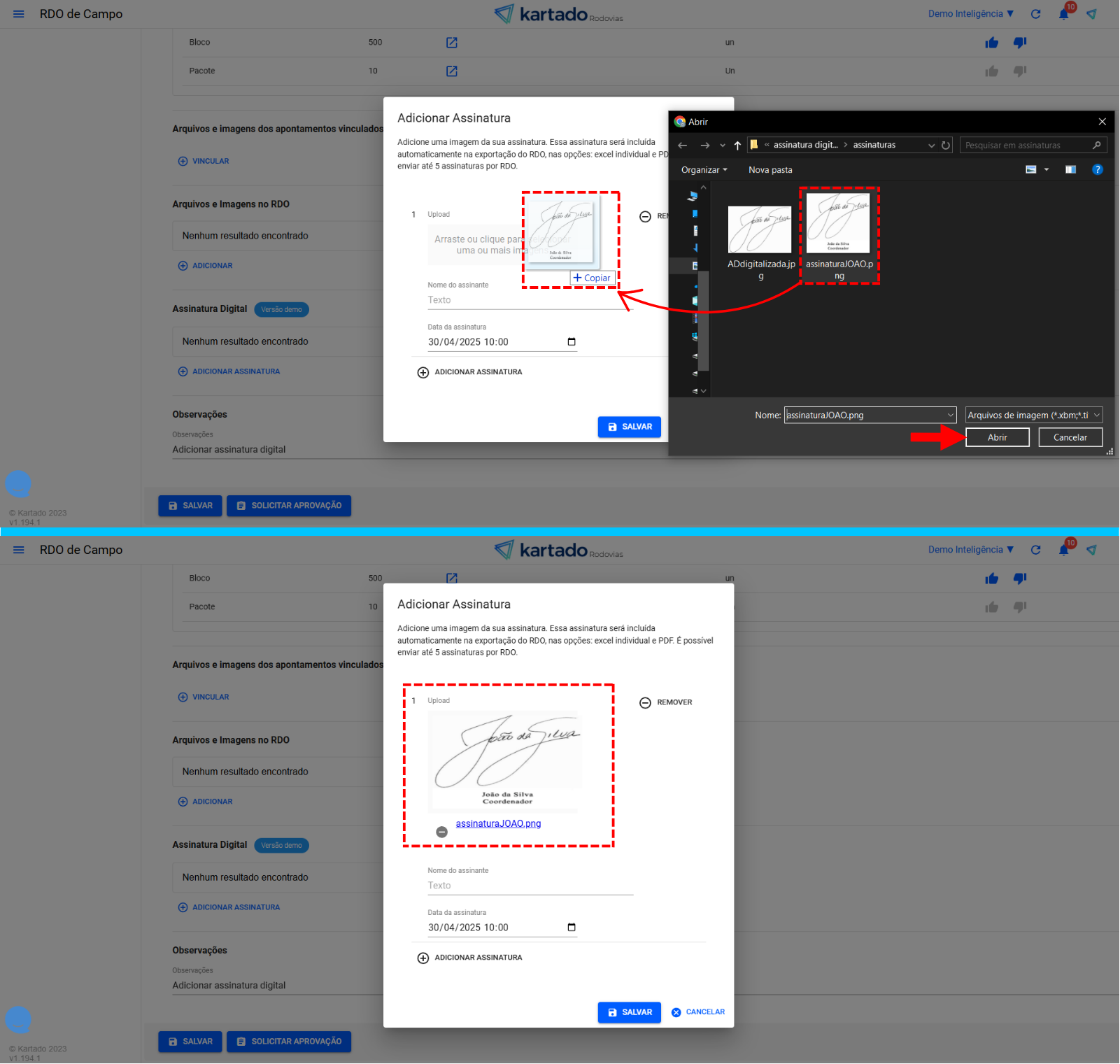Expand the Organizar menu

point(704,170)
